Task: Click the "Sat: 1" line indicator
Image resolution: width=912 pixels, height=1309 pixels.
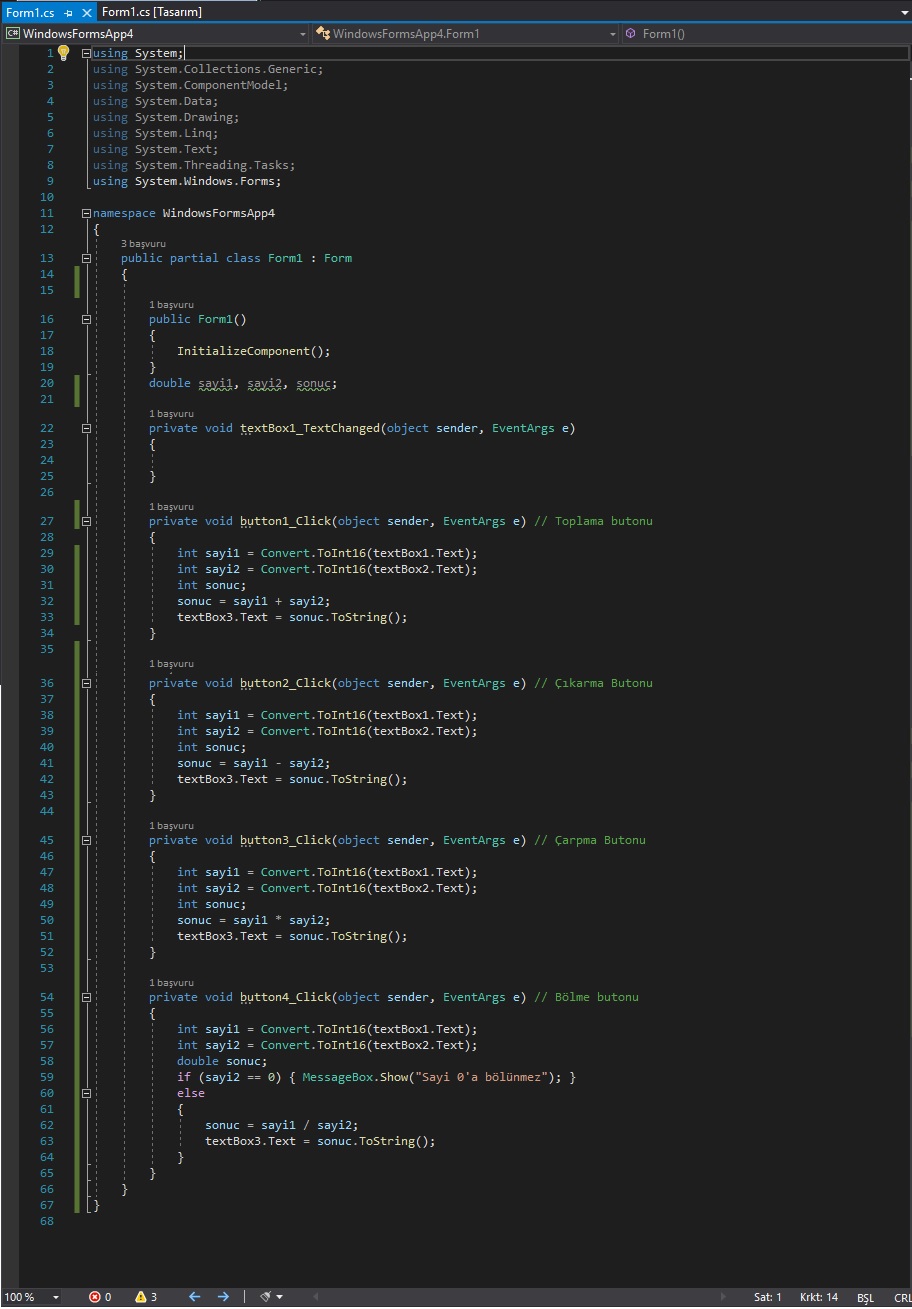Action: coord(768,1297)
